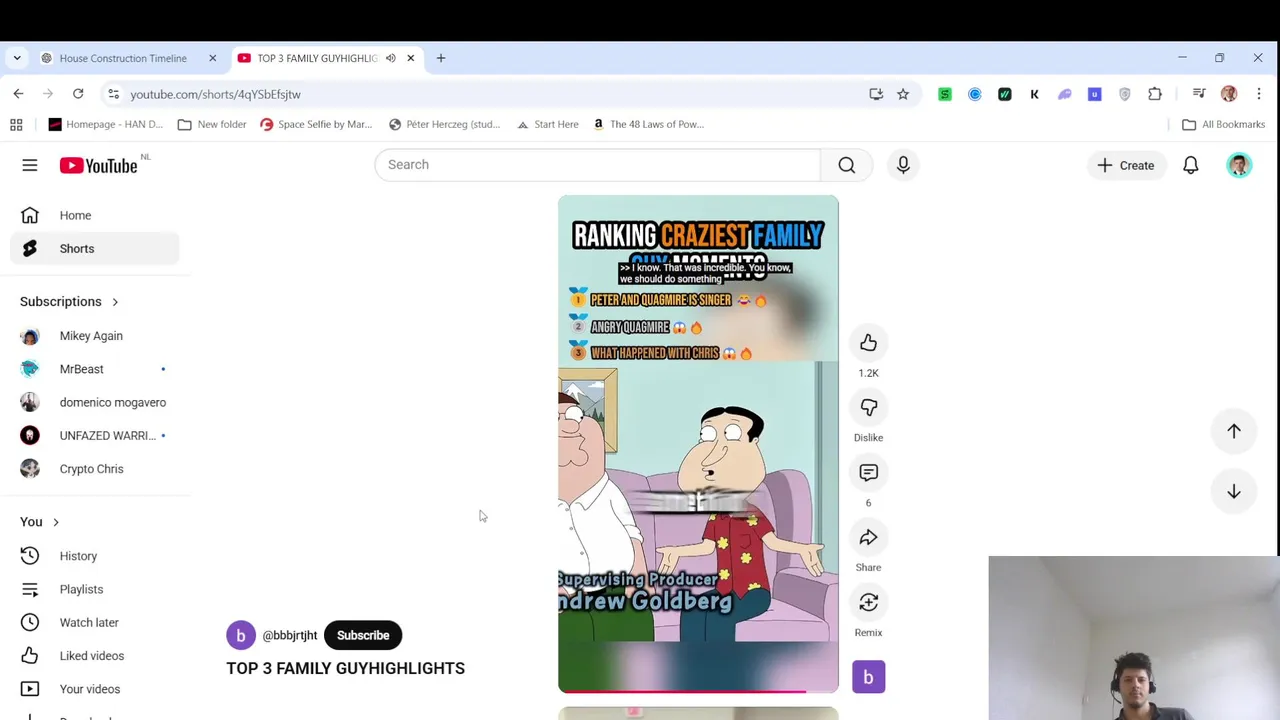Open the Chrome three-dot menu
This screenshot has height=720, width=1280.
click(x=1259, y=94)
